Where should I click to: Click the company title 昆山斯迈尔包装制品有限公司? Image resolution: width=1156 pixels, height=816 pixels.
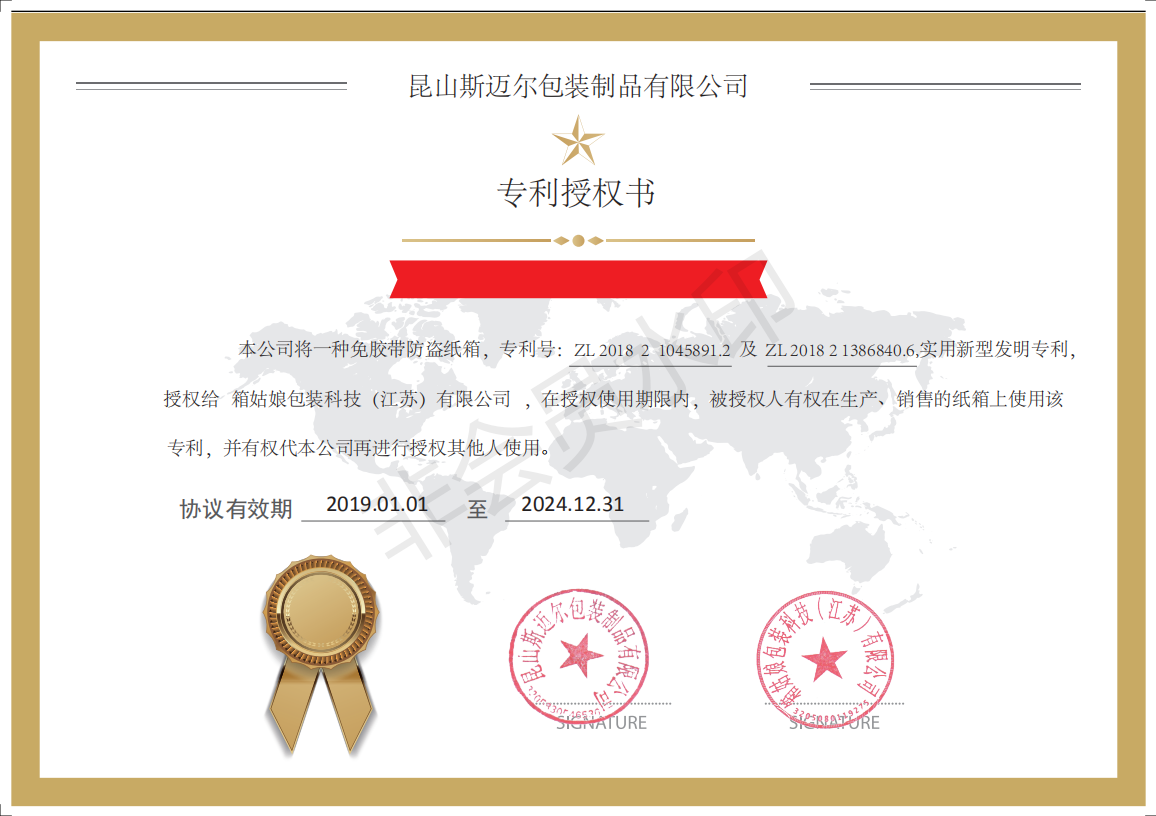pyautogui.click(x=578, y=86)
